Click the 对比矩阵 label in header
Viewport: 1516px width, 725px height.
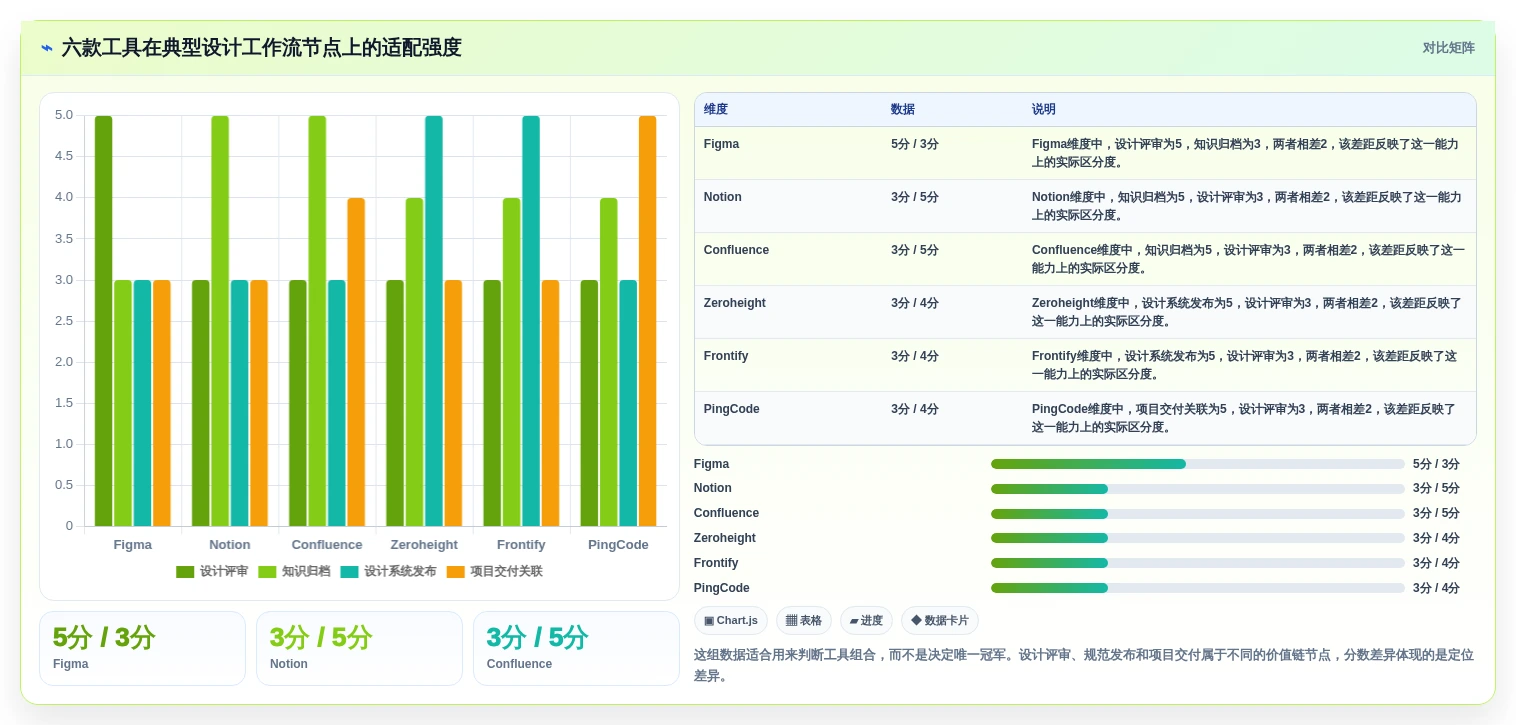1449,48
